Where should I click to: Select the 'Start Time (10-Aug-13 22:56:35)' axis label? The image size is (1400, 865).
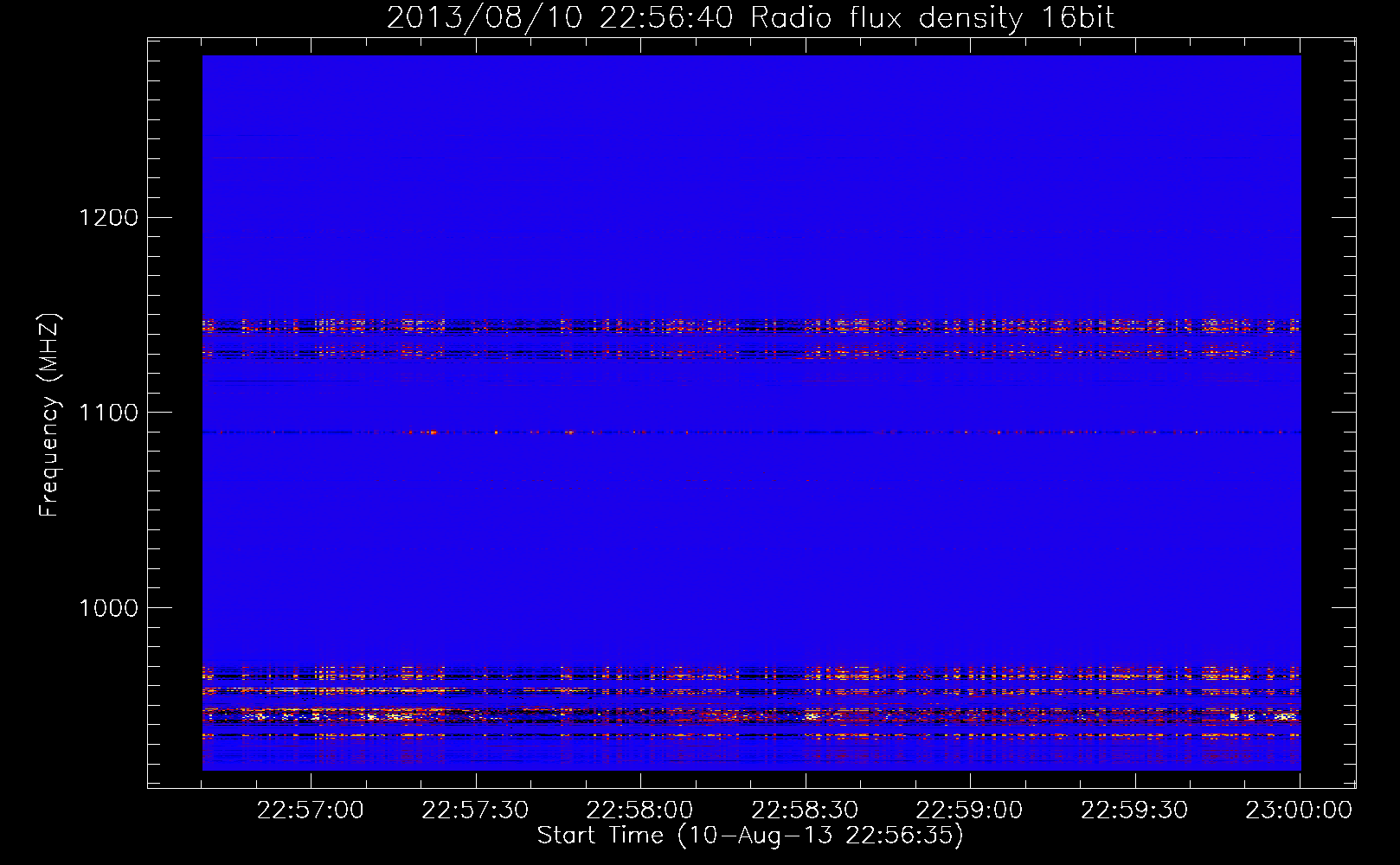[x=750, y=836]
